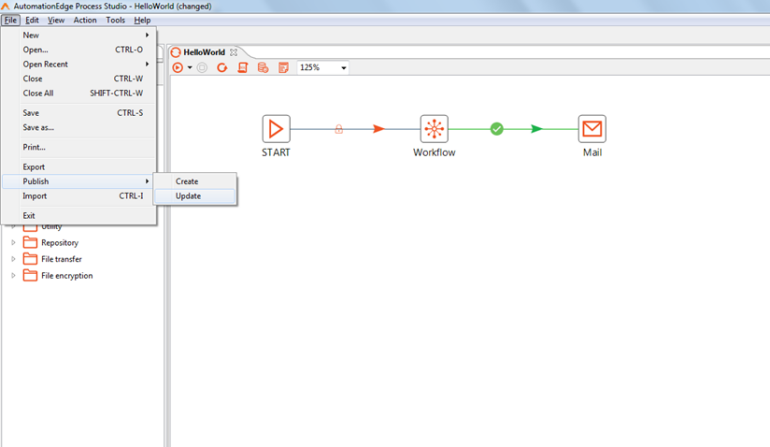
Task: Choose Print... from the File menu
Action: [80, 147]
